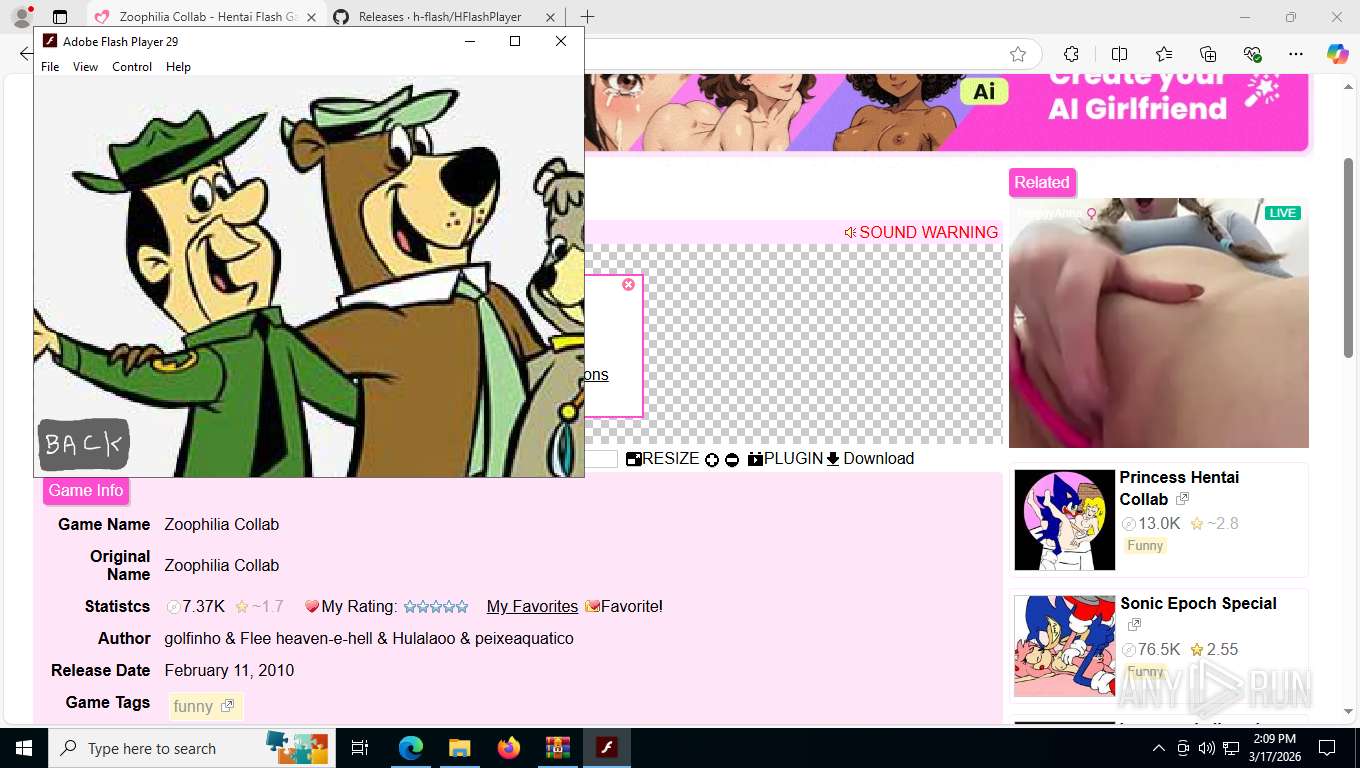
Task: Launch Firefox from the taskbar
Action: coord(509,748)
